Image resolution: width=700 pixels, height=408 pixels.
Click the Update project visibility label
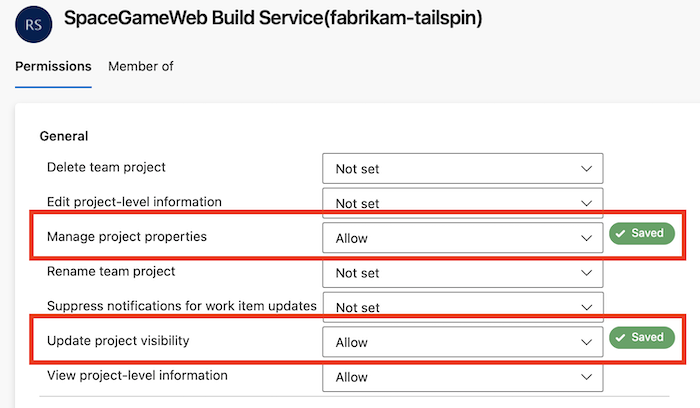tap(118, 341)
